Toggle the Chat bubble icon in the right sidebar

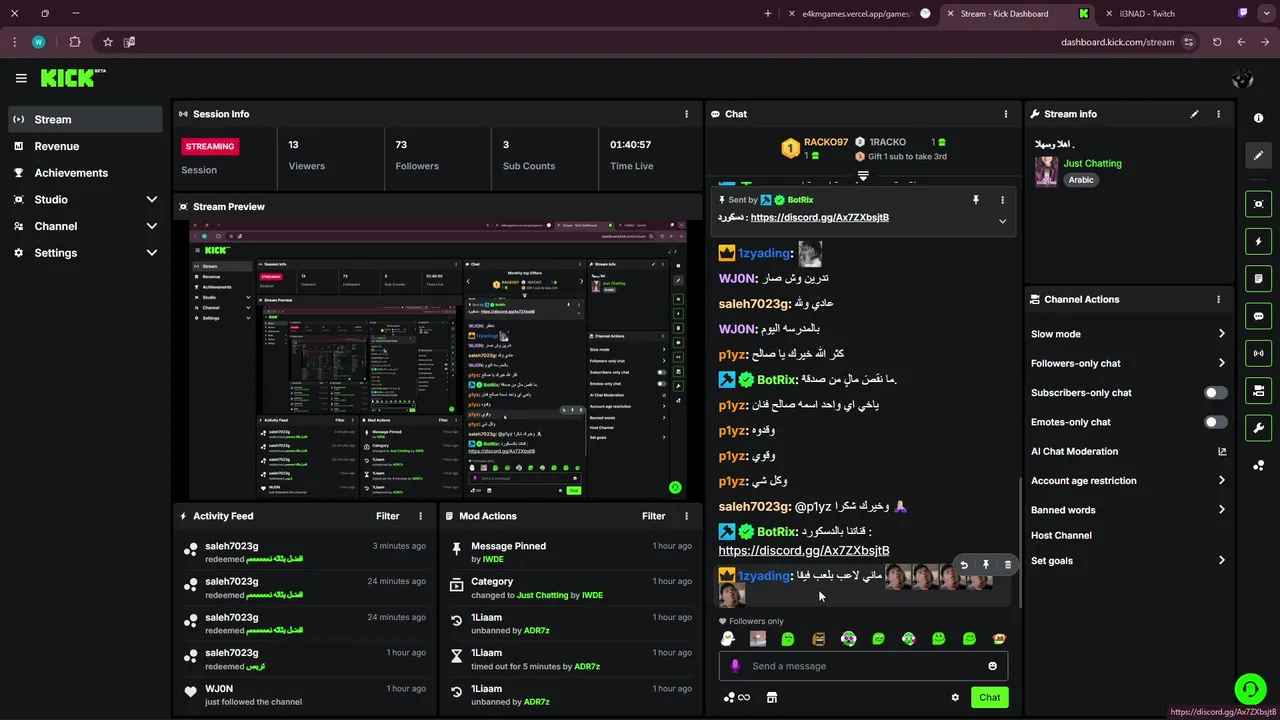click(x=1258, y=316)
